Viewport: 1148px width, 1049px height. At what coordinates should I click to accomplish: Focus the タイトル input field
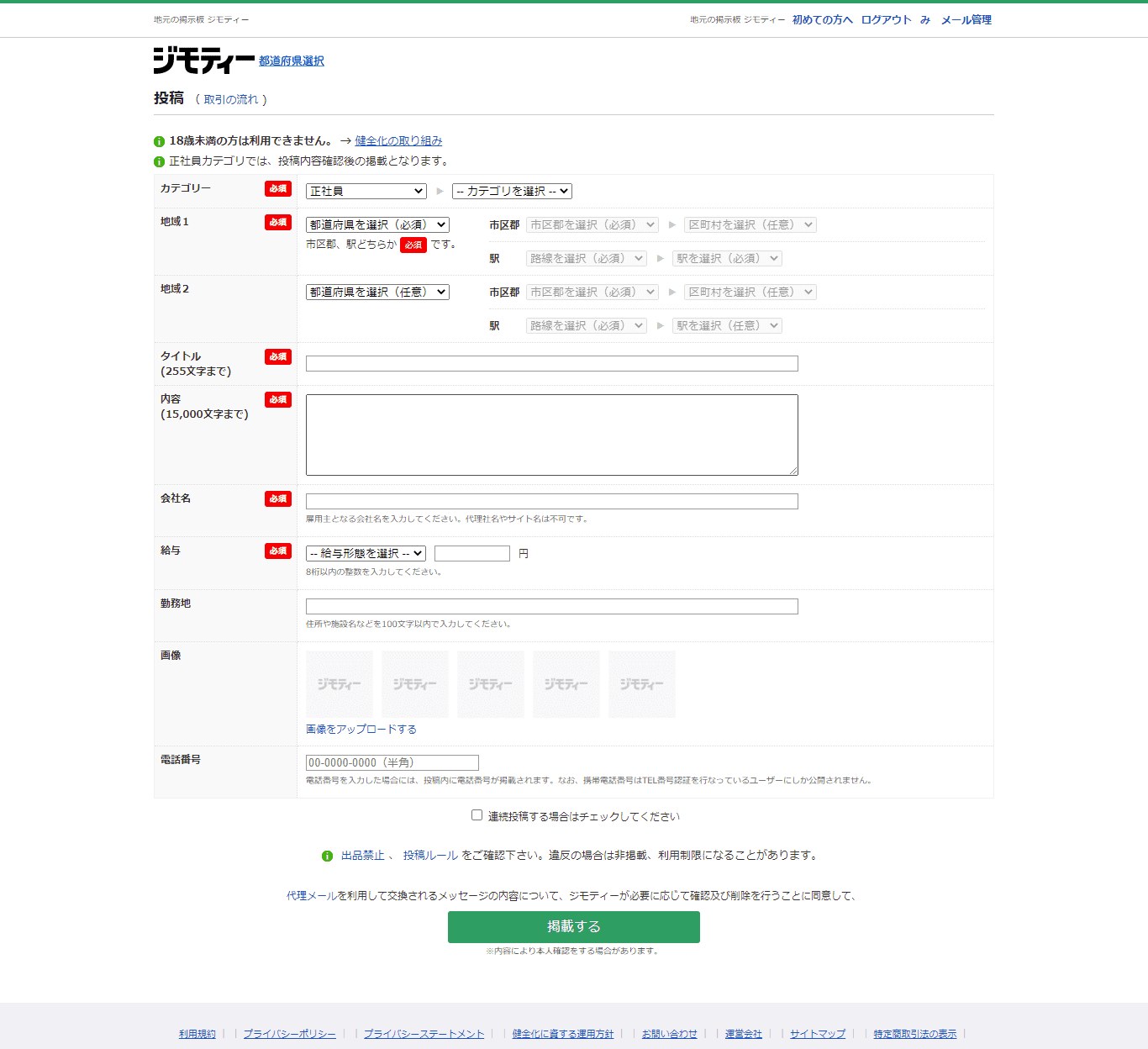[x=552, y=364]
